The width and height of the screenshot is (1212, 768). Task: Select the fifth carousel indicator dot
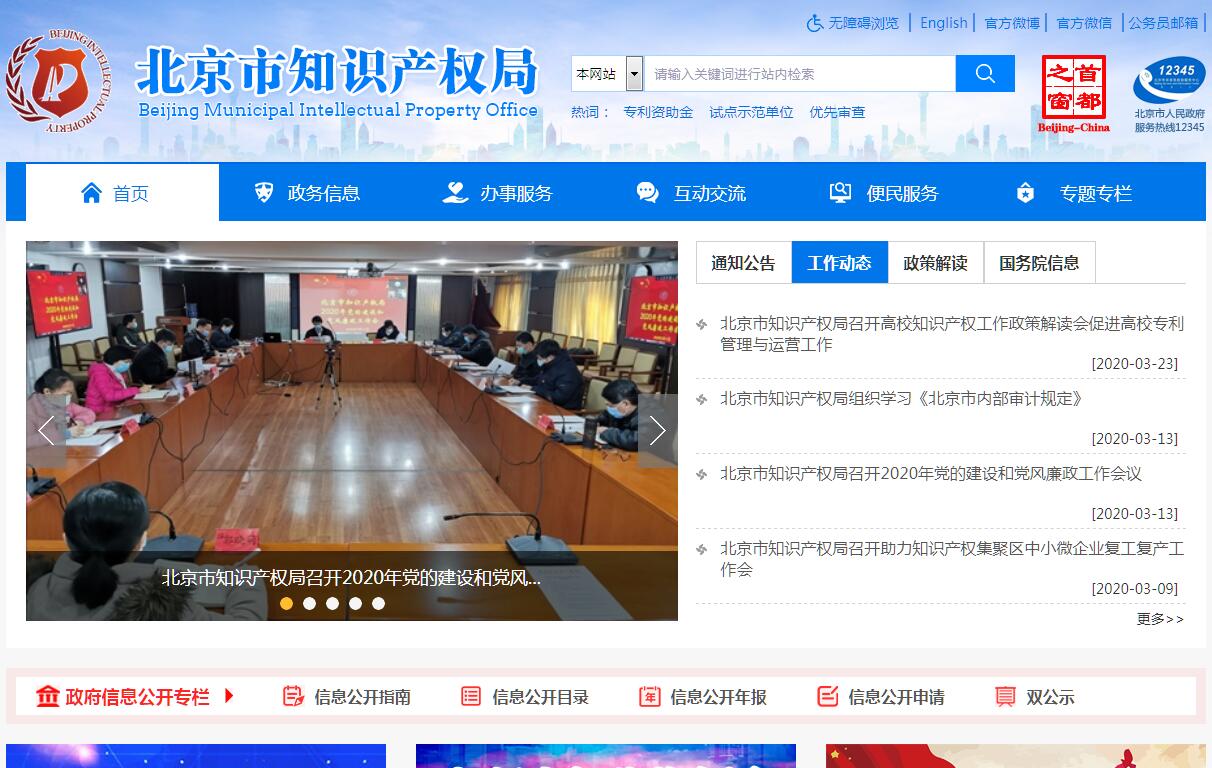coord(378,603)
